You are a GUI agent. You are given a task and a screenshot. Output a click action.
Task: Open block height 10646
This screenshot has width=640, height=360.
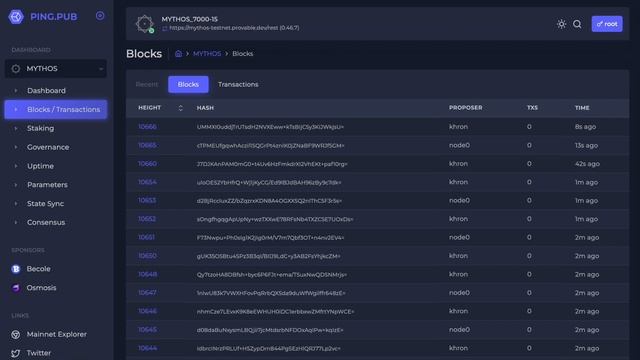147,311
